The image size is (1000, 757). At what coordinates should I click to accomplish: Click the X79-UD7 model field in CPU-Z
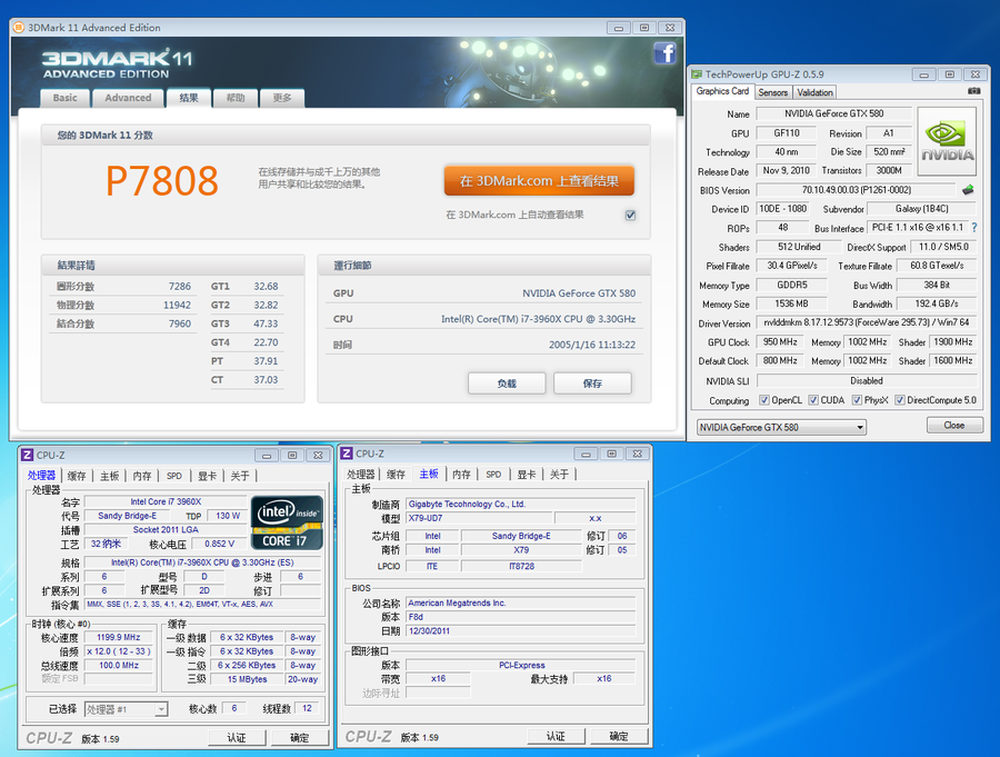point(479,518)
